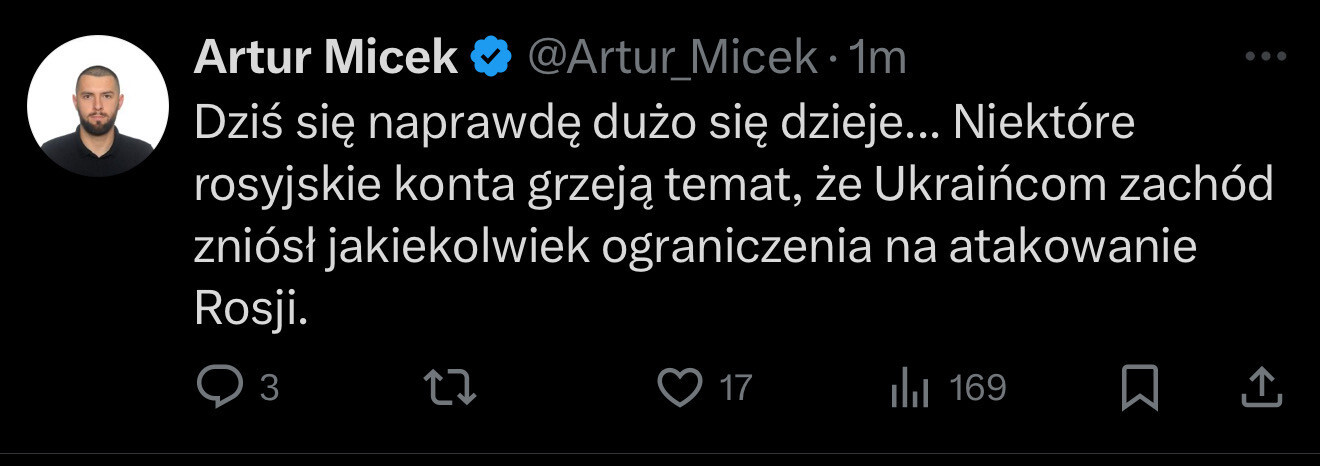Click the blue verified badge
This screenshot has height=466, width=1320.
pos(491,60)
